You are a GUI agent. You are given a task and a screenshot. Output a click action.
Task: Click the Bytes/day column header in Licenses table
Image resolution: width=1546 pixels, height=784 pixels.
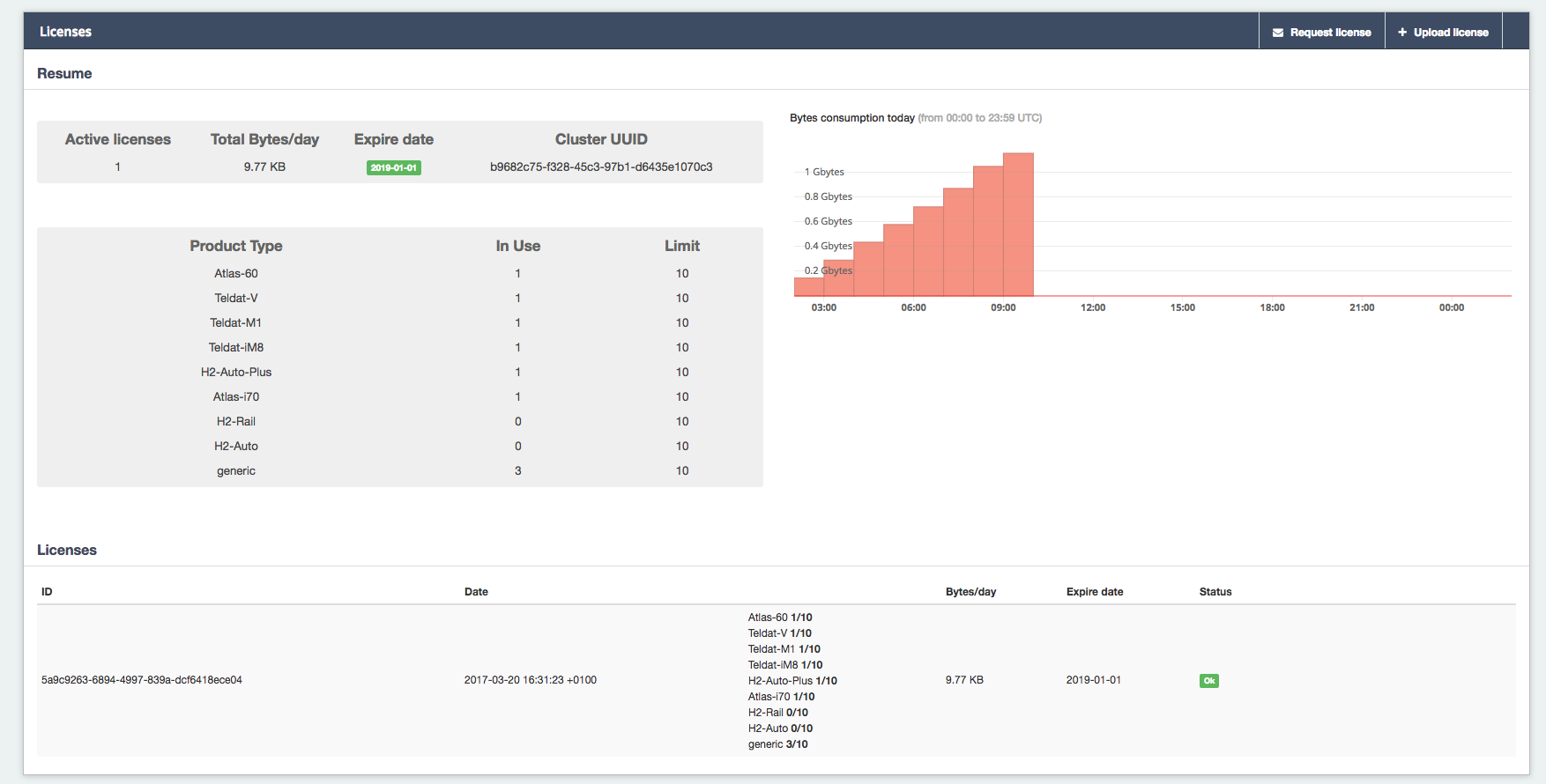pyautogui.click(x=970, y=592)
